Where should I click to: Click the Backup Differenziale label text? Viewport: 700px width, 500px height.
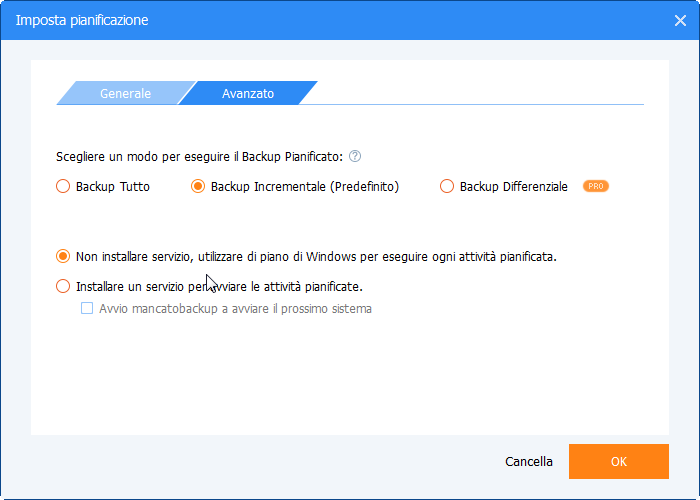[513, 186]
